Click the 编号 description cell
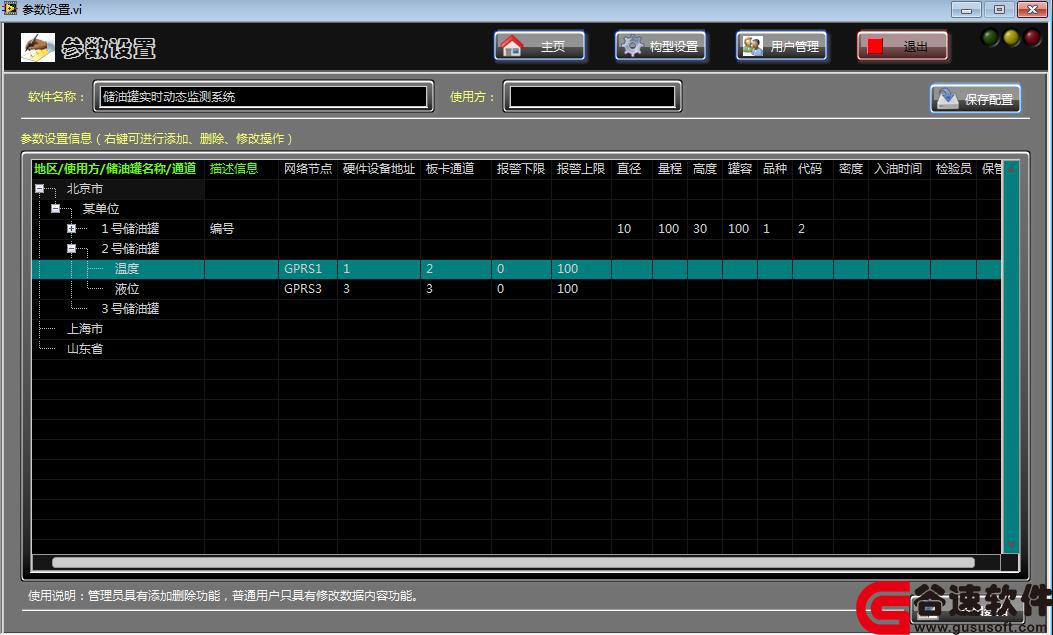This screenshot has height=635, width=1053. coord(222,229)
